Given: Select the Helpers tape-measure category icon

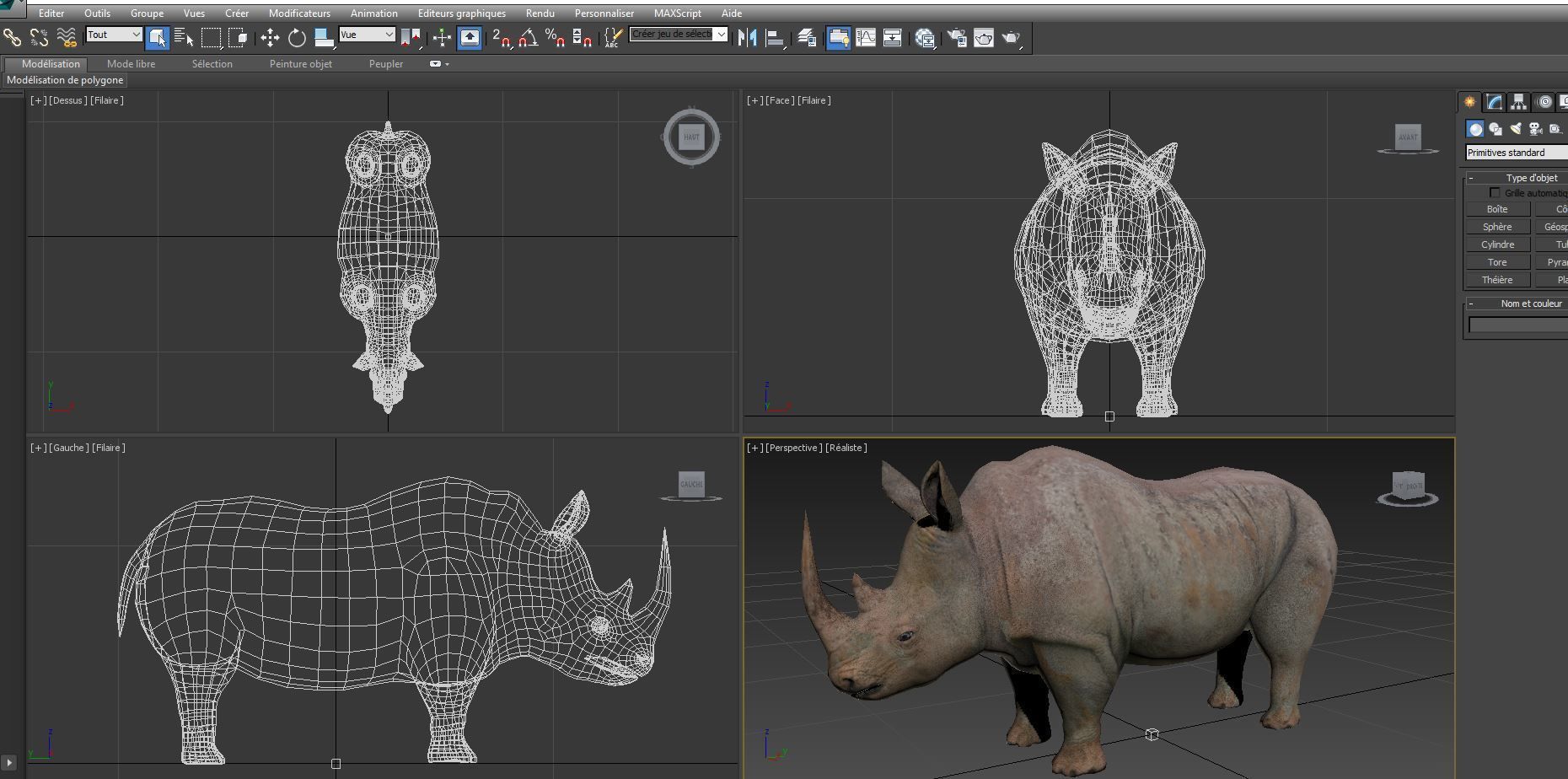Looking at the screenshot, I should click(x=1555, y=129).
